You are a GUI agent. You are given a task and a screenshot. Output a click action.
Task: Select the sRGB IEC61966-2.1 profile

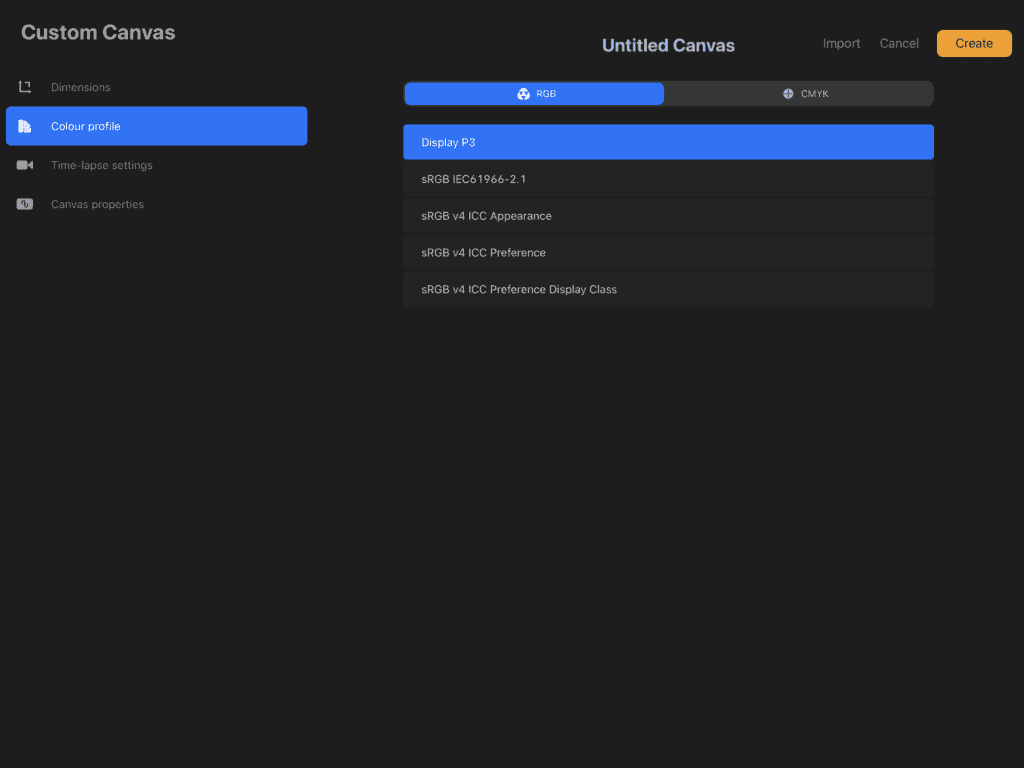point(668,178)
